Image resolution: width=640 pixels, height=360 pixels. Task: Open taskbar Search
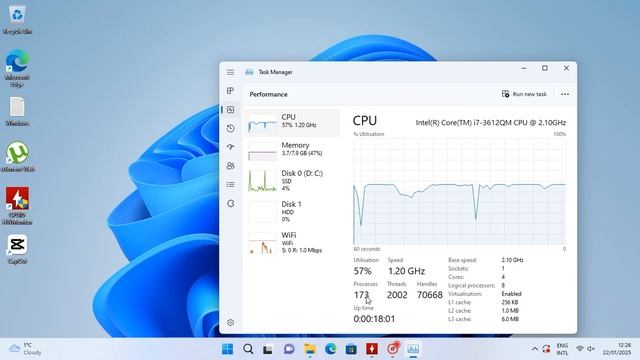point(248,349)
